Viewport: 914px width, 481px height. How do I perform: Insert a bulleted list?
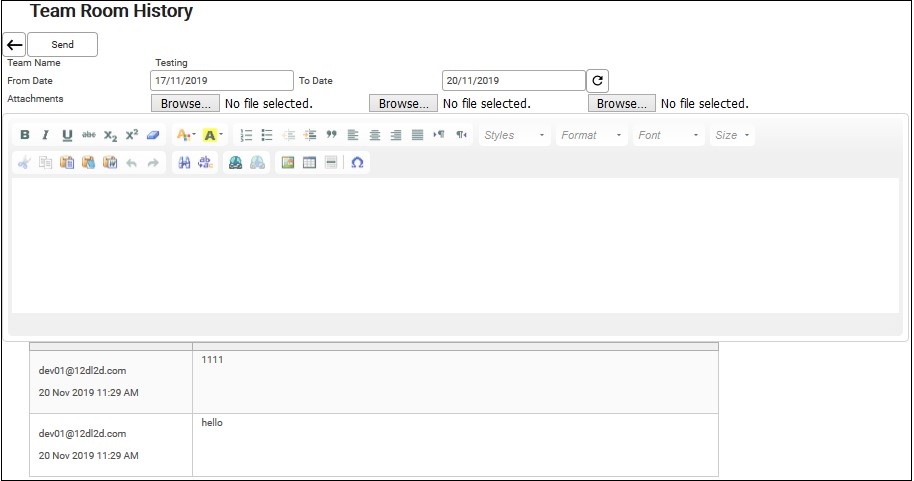267,135
